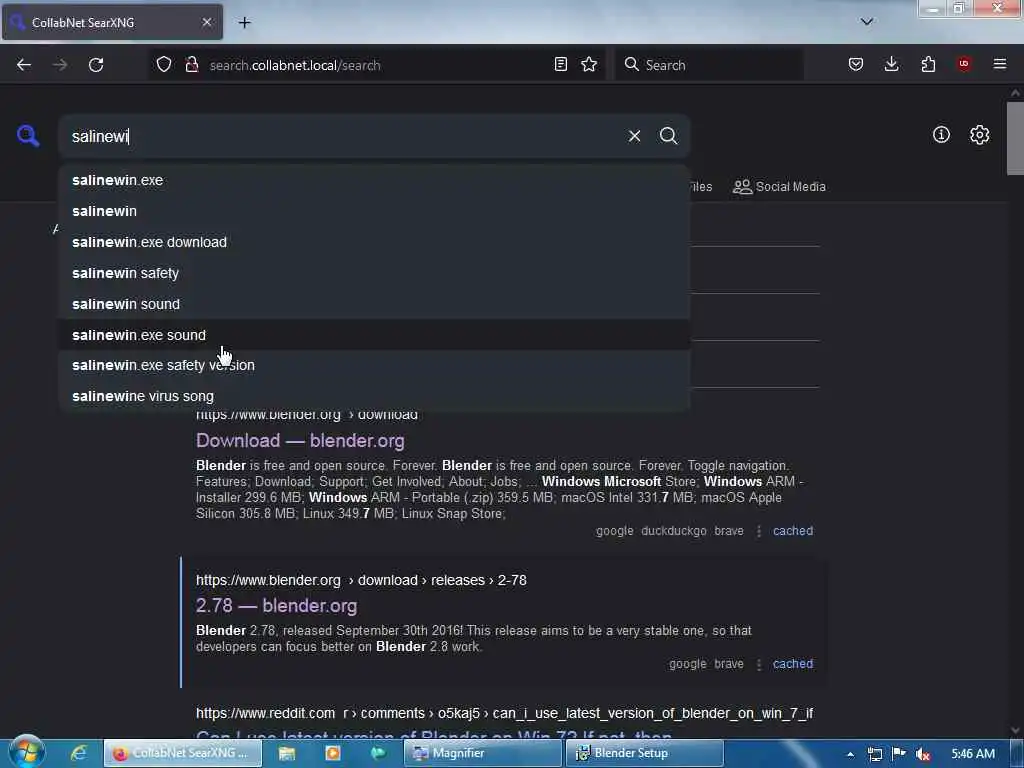Go back to the previous page
The width and height of the screenshot is (1024, 768).
(x=24, y=65)
